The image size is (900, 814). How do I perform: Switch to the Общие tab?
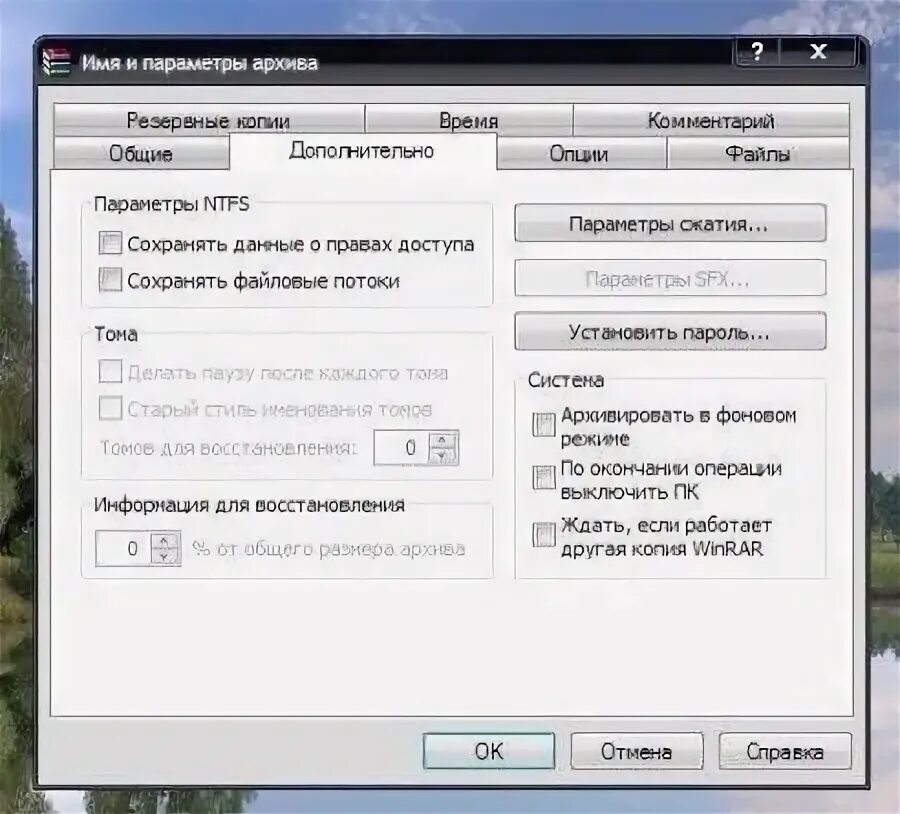coord(141,154)
